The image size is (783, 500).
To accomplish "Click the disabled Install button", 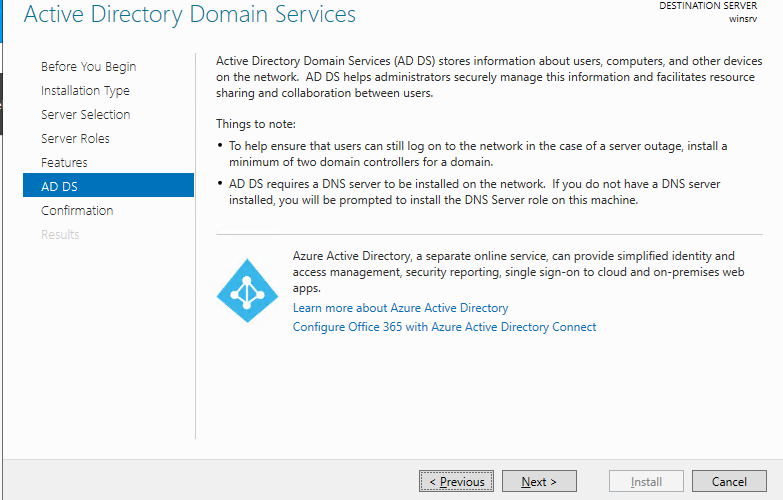I will click(646, 482).
